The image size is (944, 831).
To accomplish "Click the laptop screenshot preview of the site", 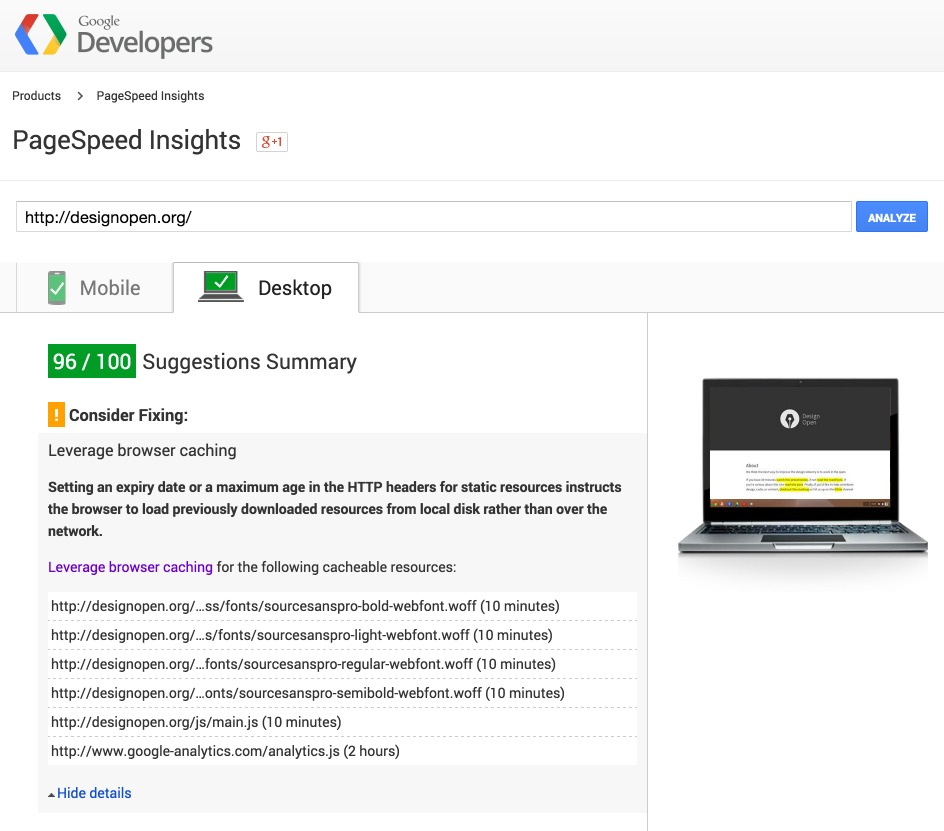I will coord(803,465).
